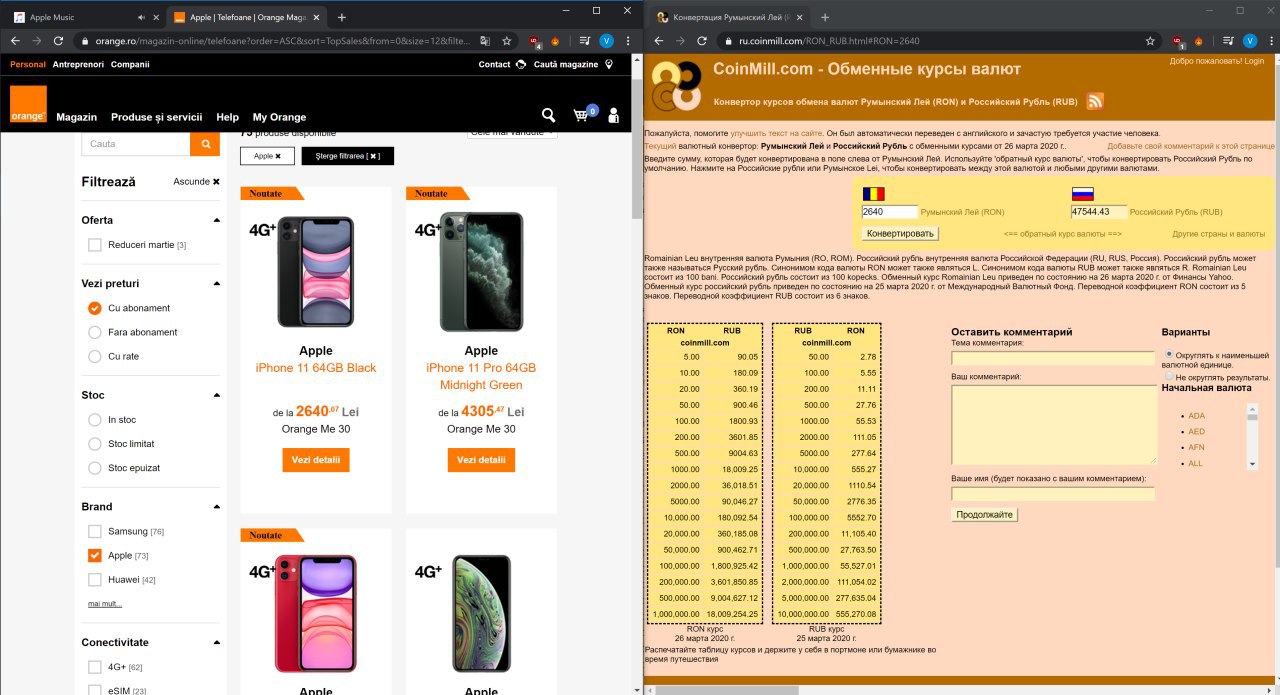Hide filters with the Ascunde control
The height and width of the screenshot is (695, 1280).
[x=196, y=182]
